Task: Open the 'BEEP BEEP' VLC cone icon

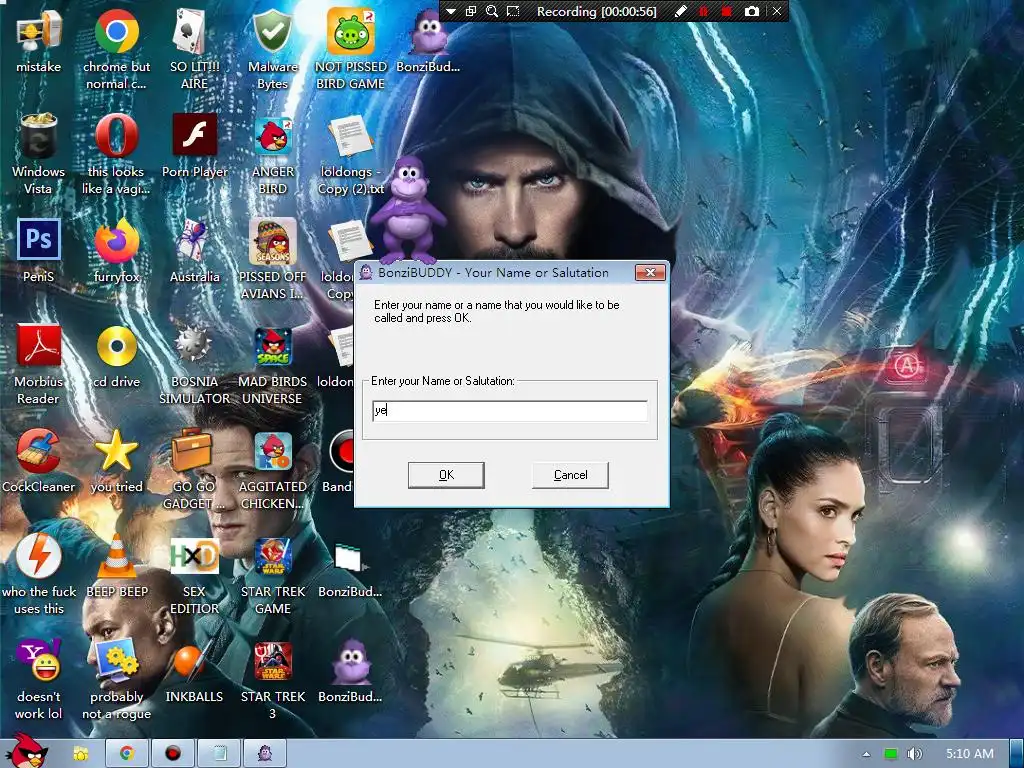Action: tap(117, 566)
